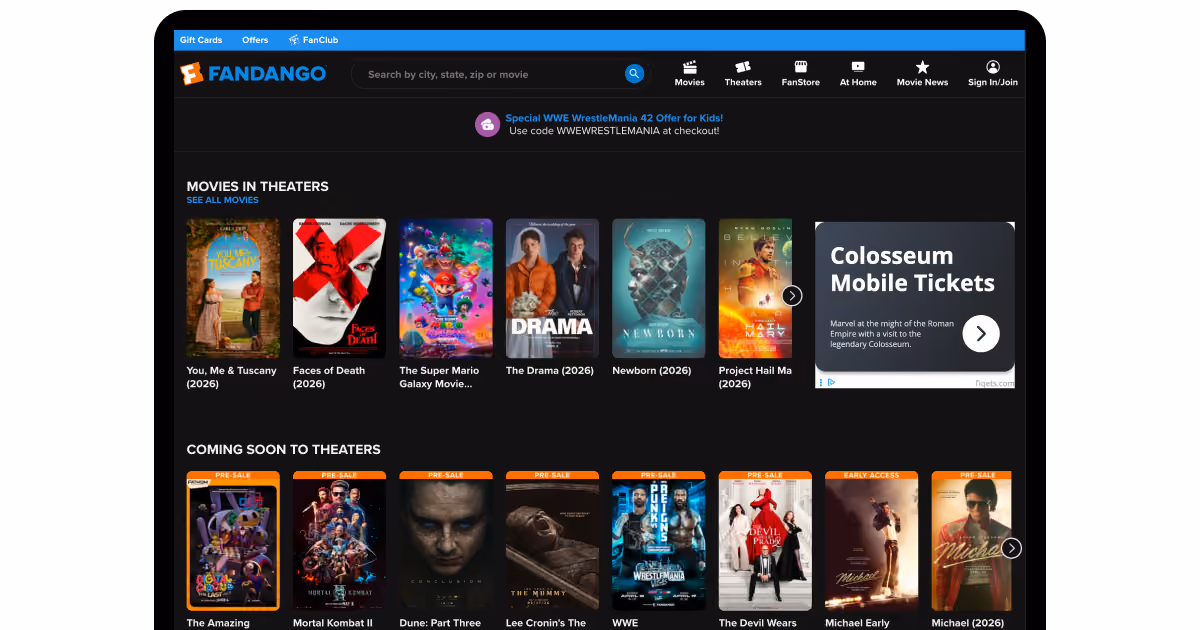Click the Newborn (2026) title
Screen dimensions: 1200x630
click(652, 371)
